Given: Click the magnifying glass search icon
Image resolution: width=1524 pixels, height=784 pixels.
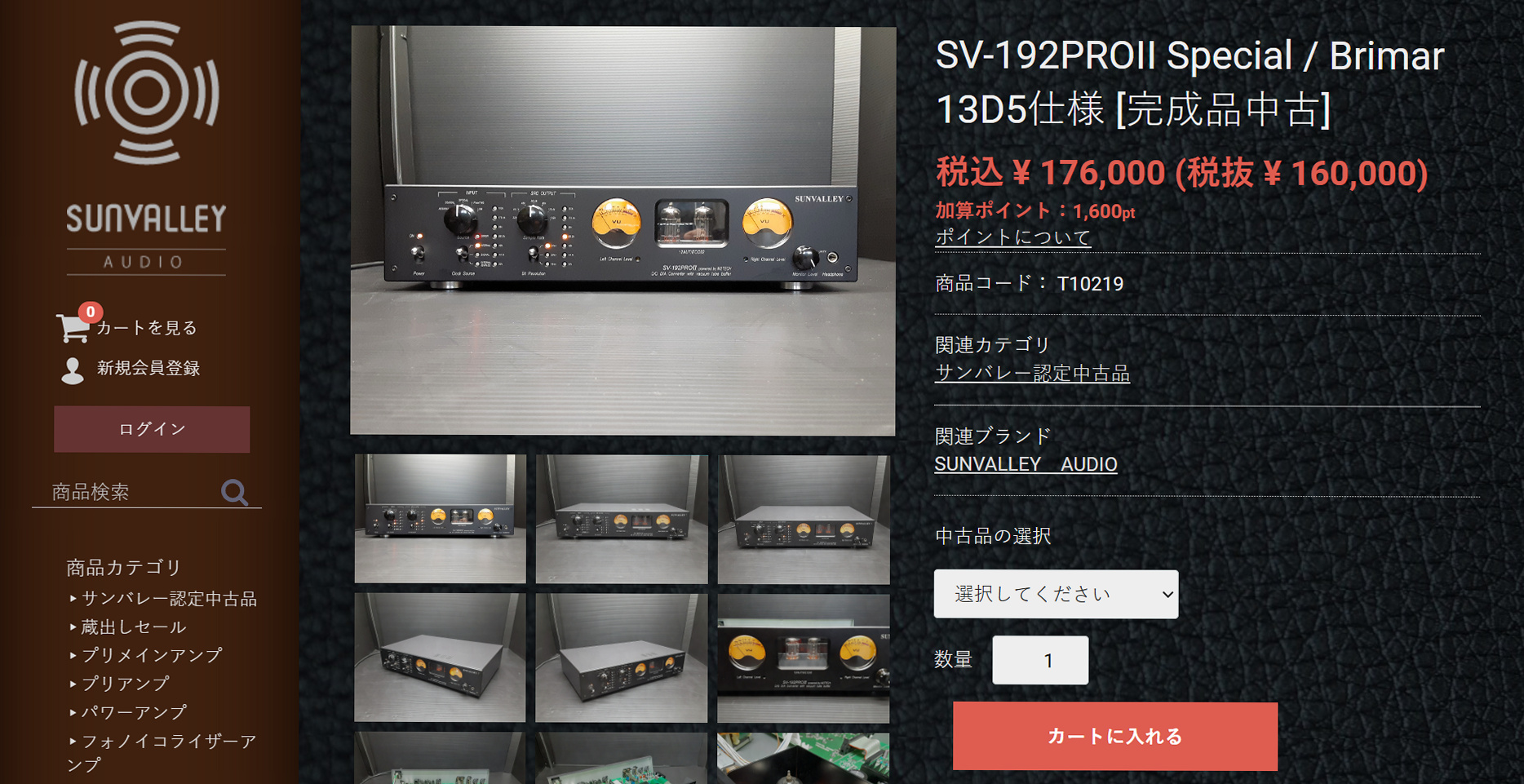Looking at the screenshot, I should click(235, 492).
